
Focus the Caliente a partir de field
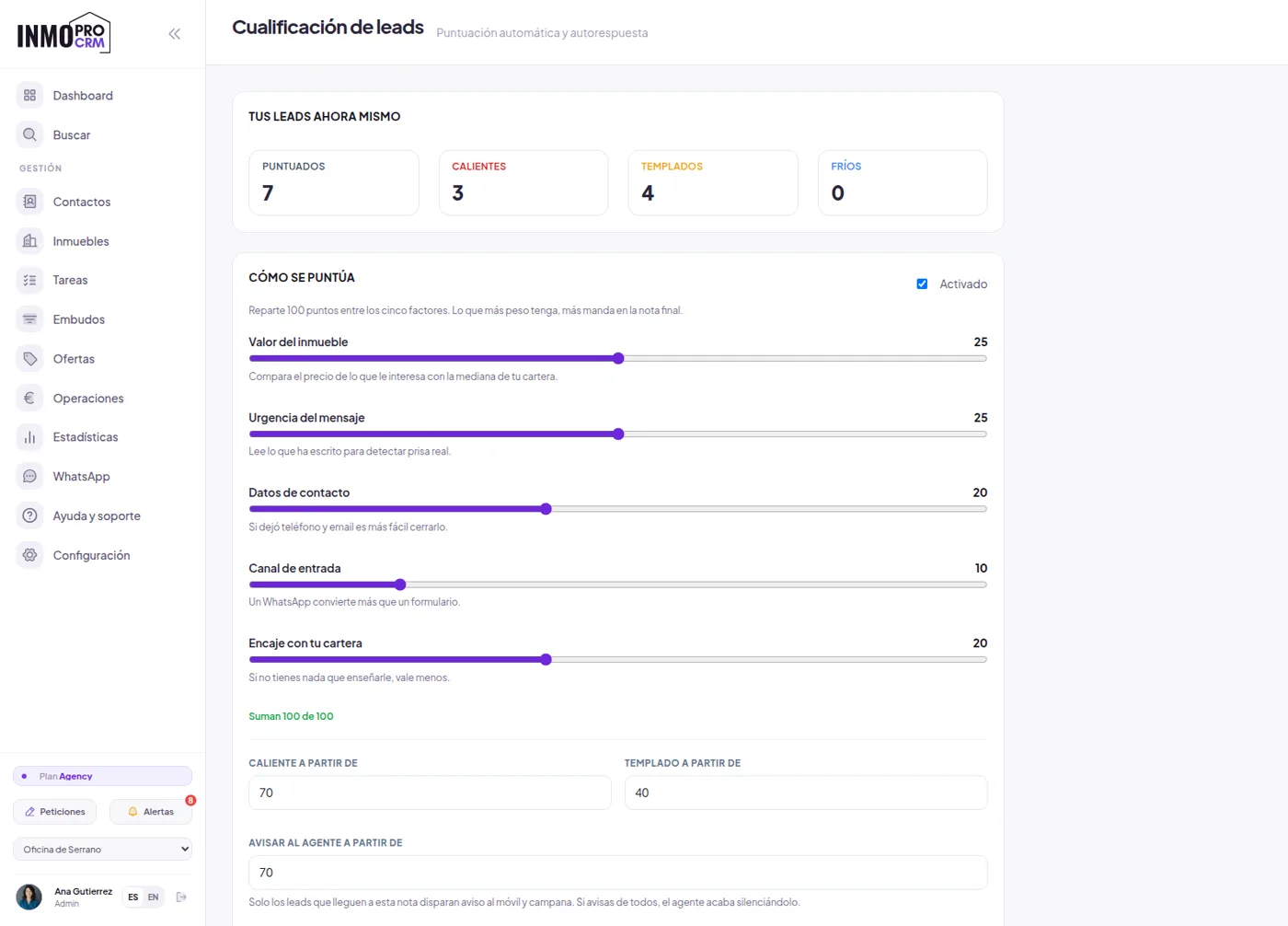430,793
